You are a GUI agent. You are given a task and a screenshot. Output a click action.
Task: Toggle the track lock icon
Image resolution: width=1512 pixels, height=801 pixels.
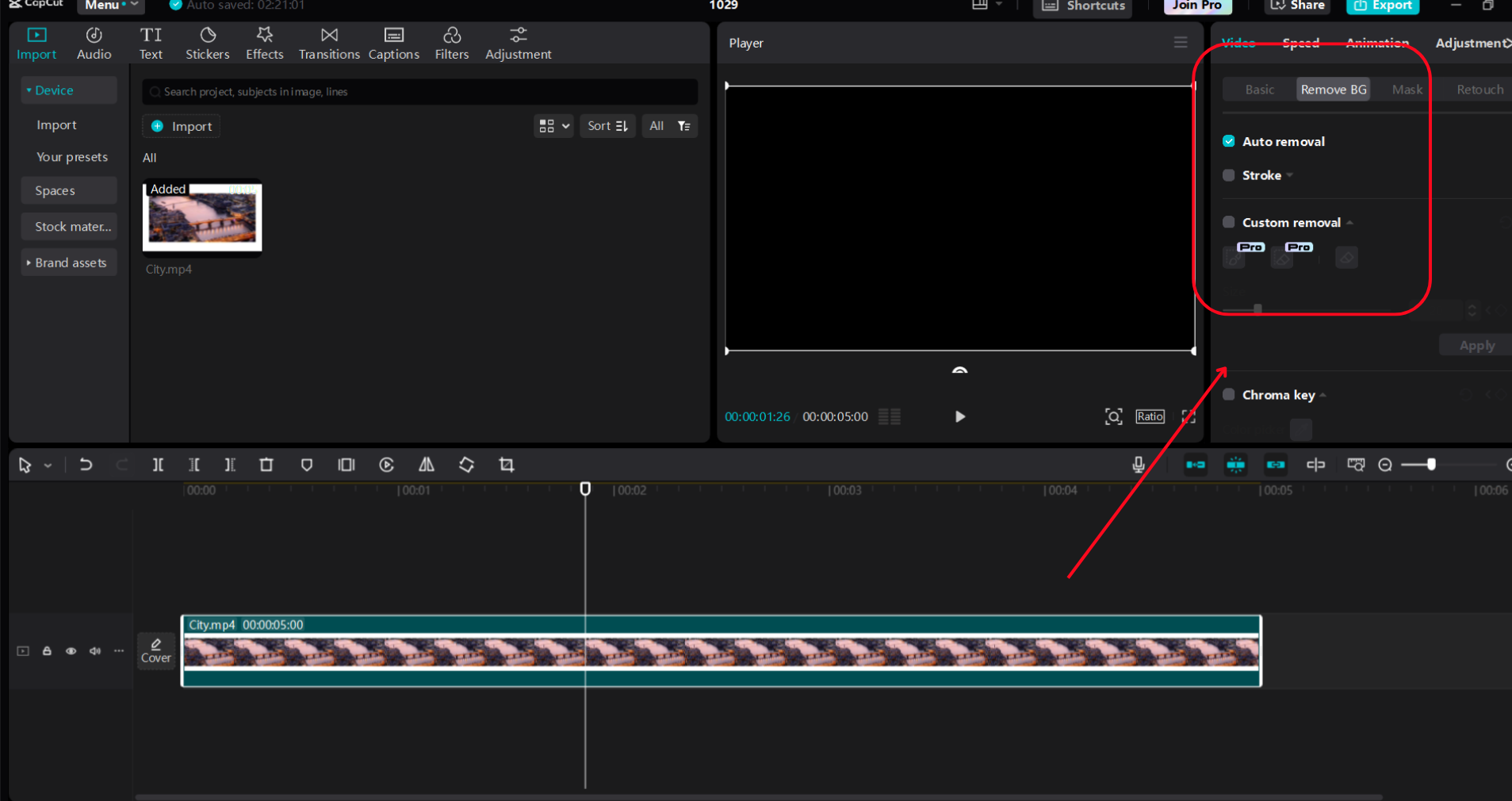47,651
